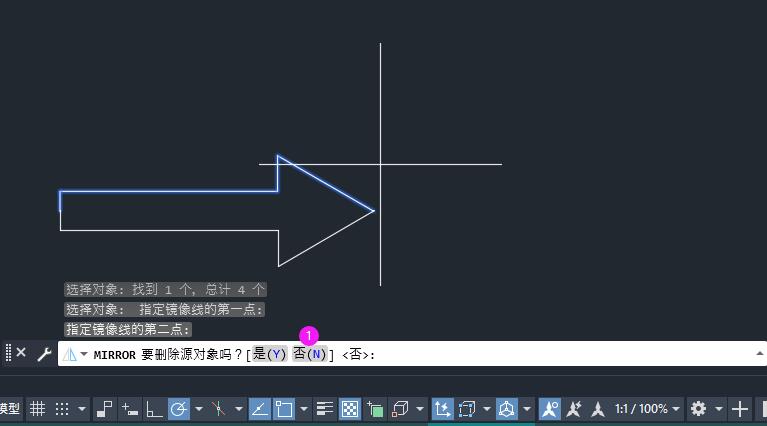
Task: Toggle lineweight display icon
Action: (x=324, y=408)
